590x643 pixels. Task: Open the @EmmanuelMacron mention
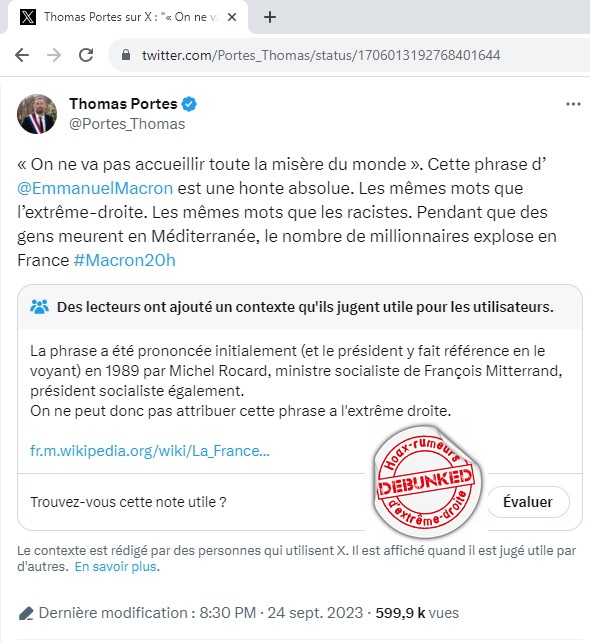[x=95, y=188]
